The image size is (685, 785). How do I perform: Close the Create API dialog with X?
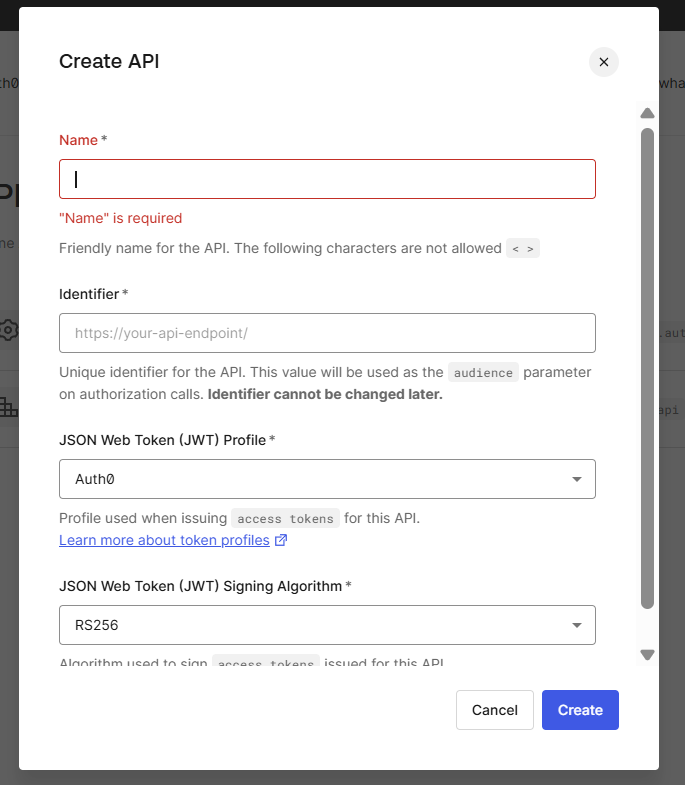pos(603,62)
